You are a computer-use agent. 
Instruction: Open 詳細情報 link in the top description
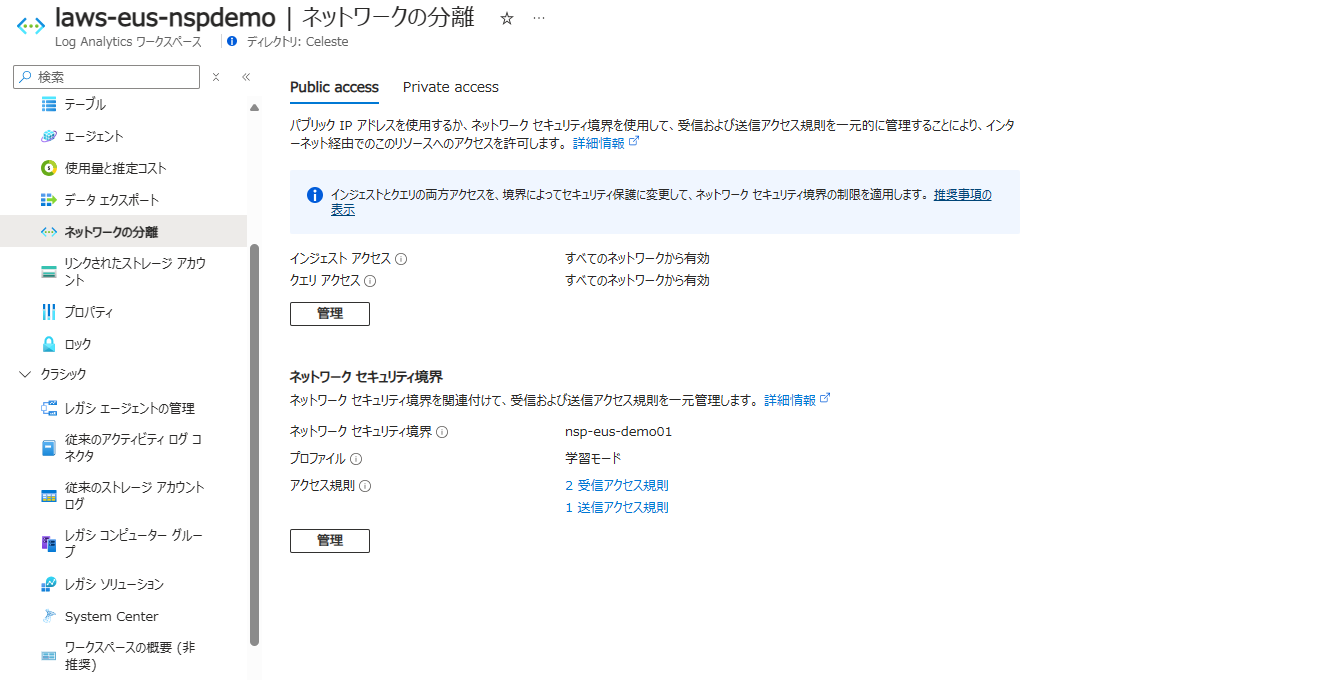point(606,143)
